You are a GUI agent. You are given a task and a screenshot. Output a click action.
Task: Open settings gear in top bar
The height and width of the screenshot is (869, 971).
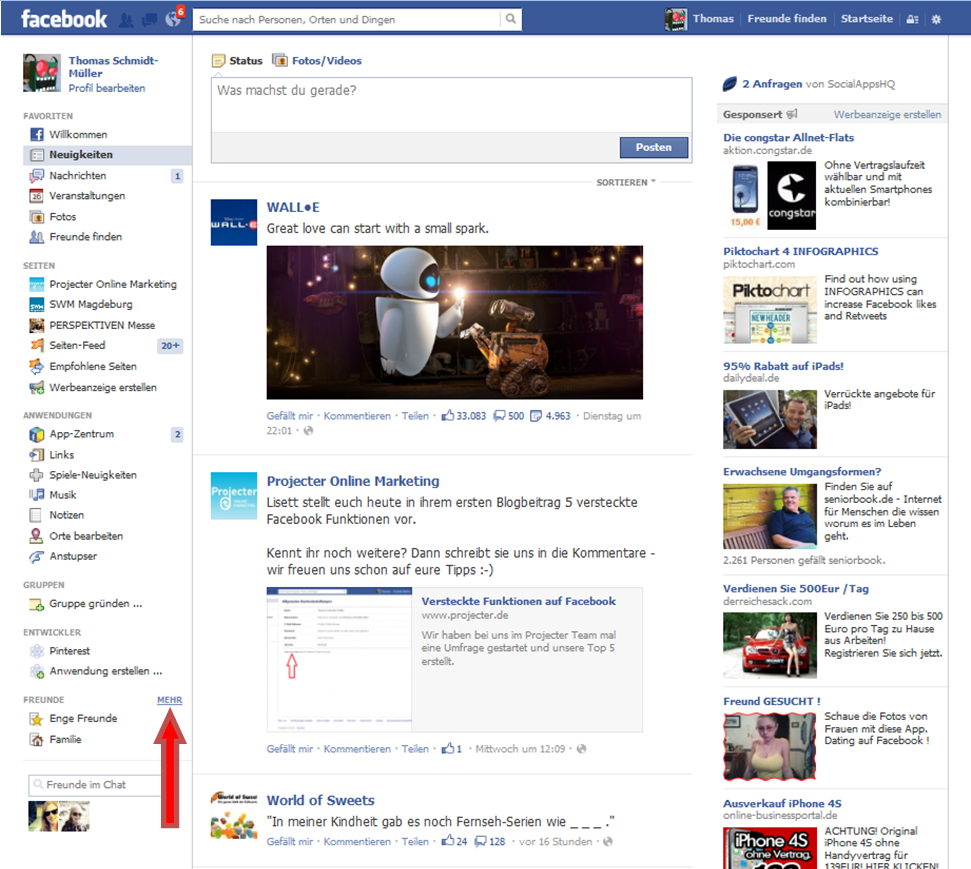click(x=936, y=19)
